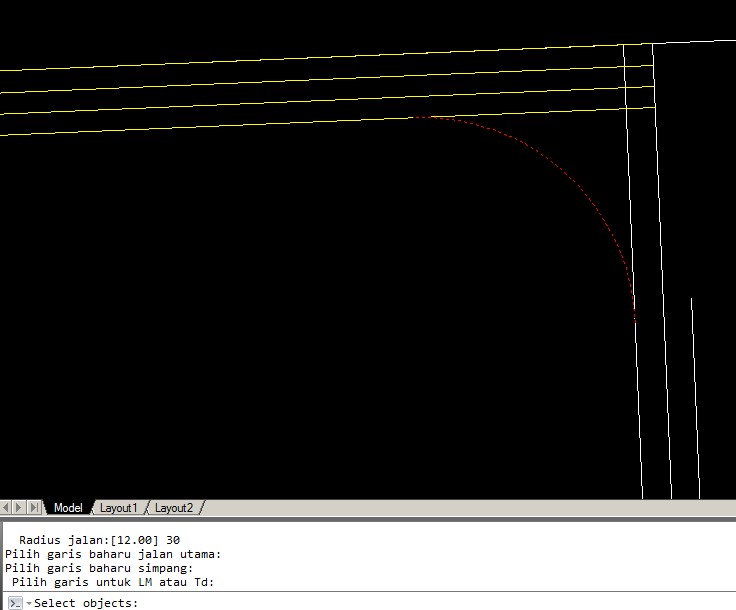
Task: Open the Layout2 tab
Action: [x=174, y=508]
